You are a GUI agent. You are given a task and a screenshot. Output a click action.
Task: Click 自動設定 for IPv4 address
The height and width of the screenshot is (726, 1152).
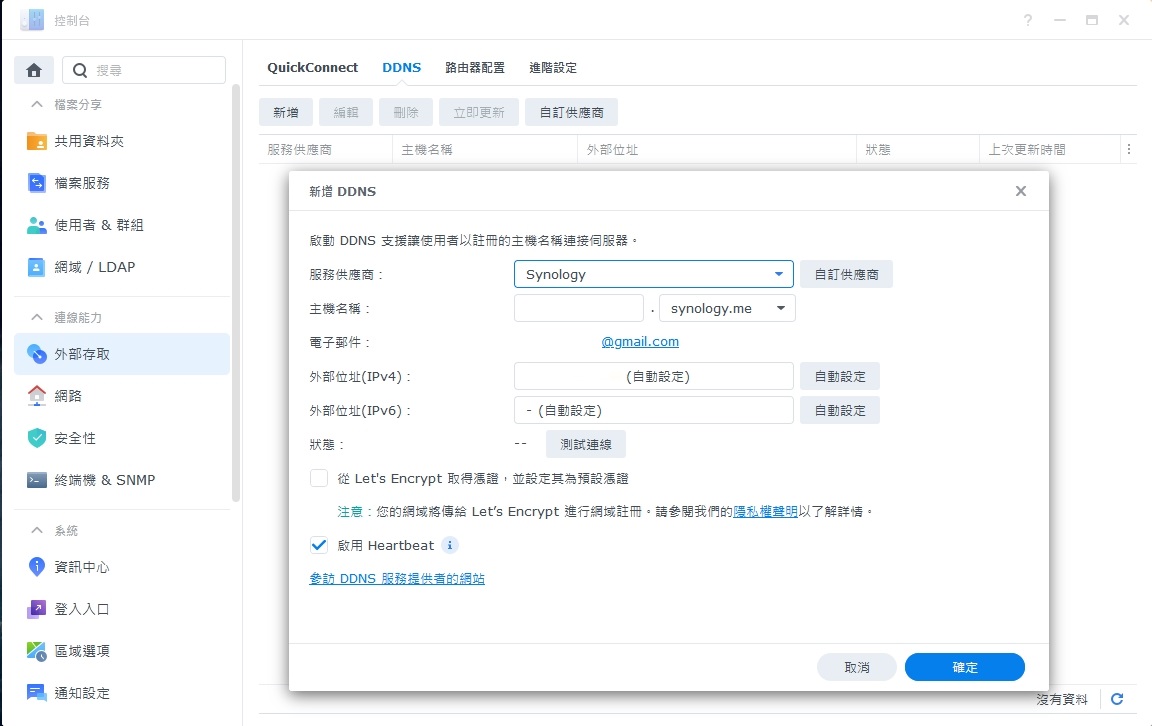[x=840, y=376]
